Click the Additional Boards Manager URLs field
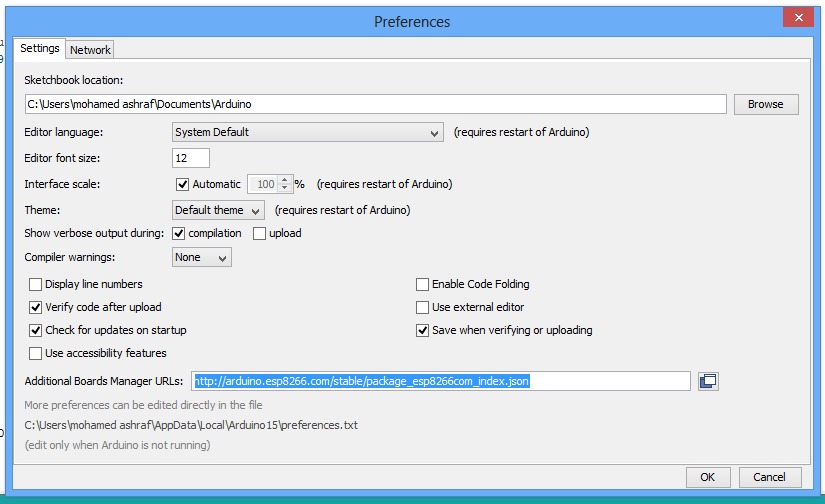 coord(441,381)
